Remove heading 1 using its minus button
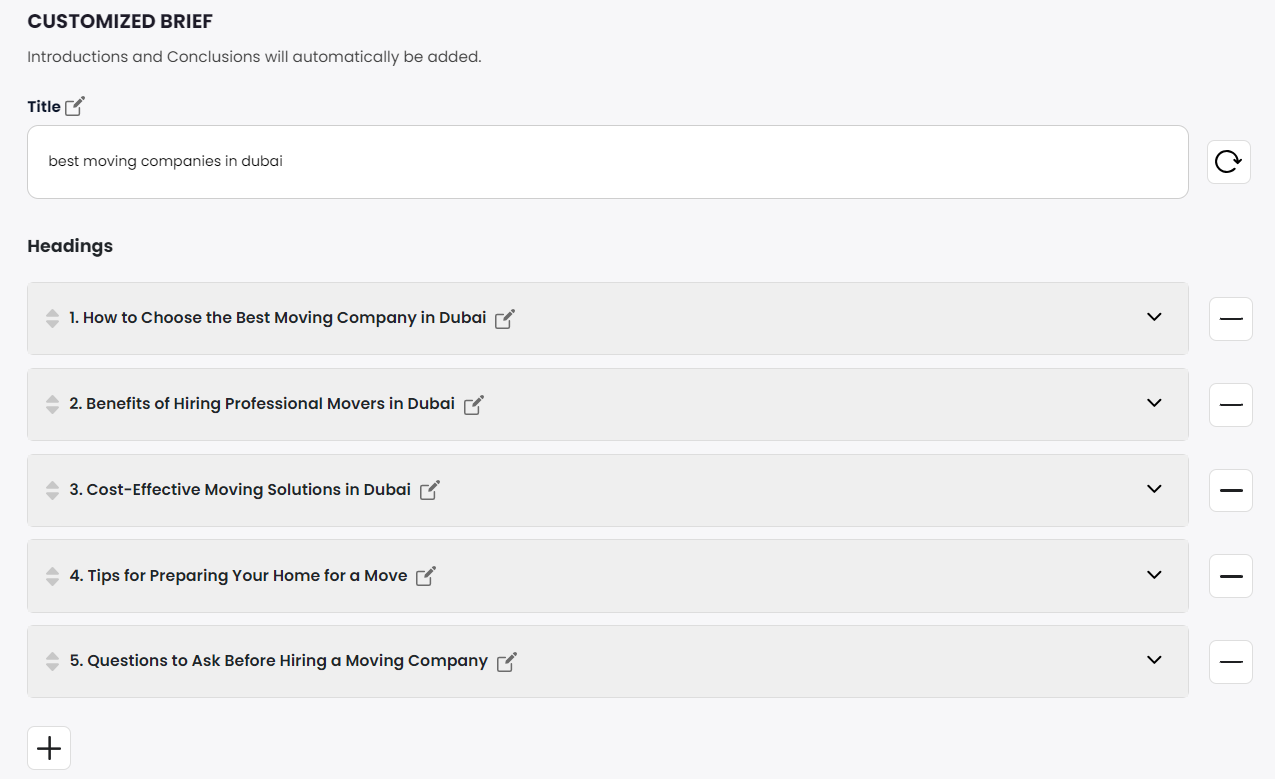Screen dimensions: 1275x779 (x=1230, y=319)
